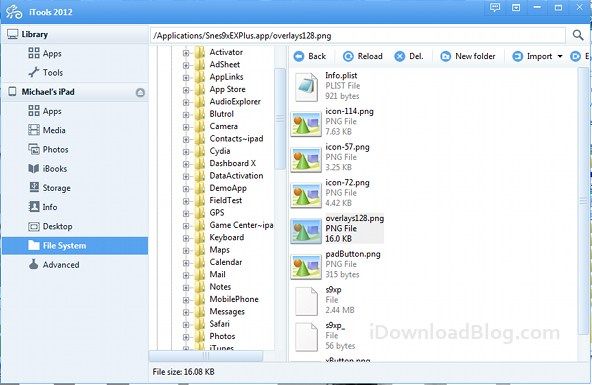Screen dimensions: 592x385
Task: Open the feedback chat icon in title bar
Action: [x=495, y=8]
